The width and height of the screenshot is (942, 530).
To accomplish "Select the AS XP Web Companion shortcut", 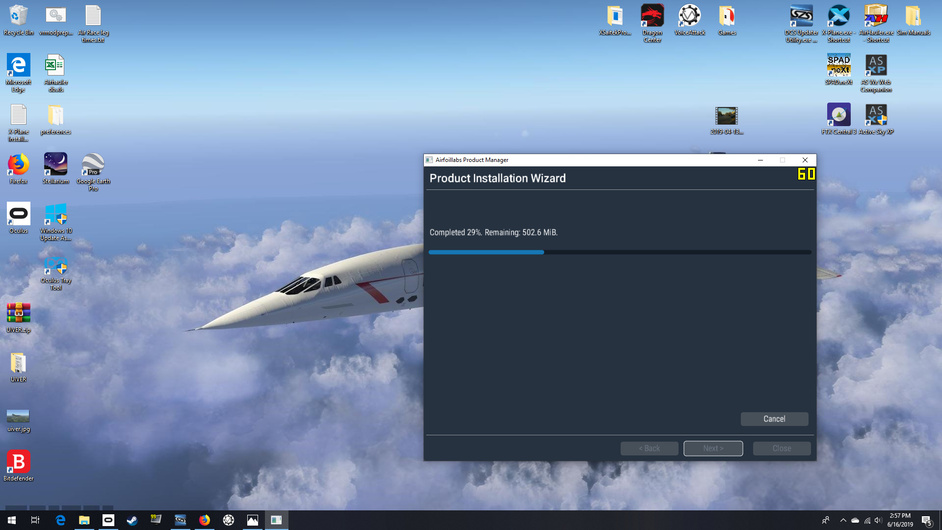I will (x=875, y=73).
